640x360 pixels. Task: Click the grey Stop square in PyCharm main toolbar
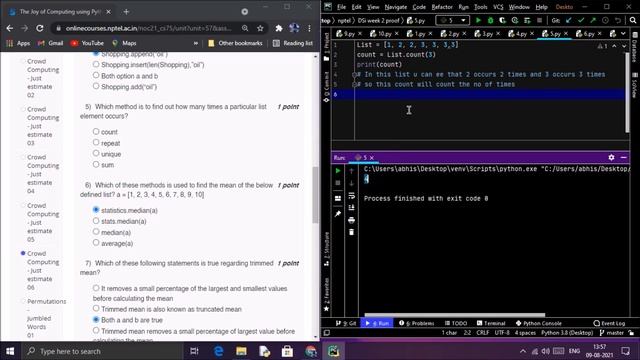click(x=540, y=20)
